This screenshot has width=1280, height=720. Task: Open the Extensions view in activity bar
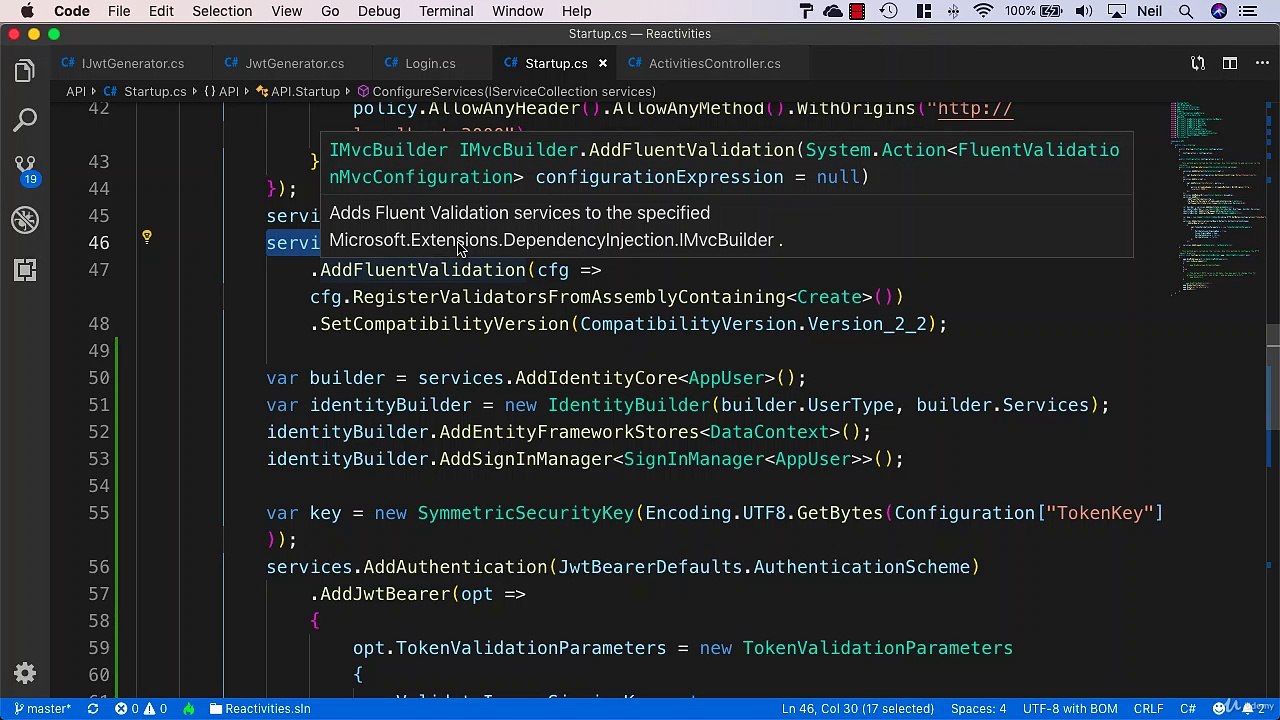click(x=25, y=270)
